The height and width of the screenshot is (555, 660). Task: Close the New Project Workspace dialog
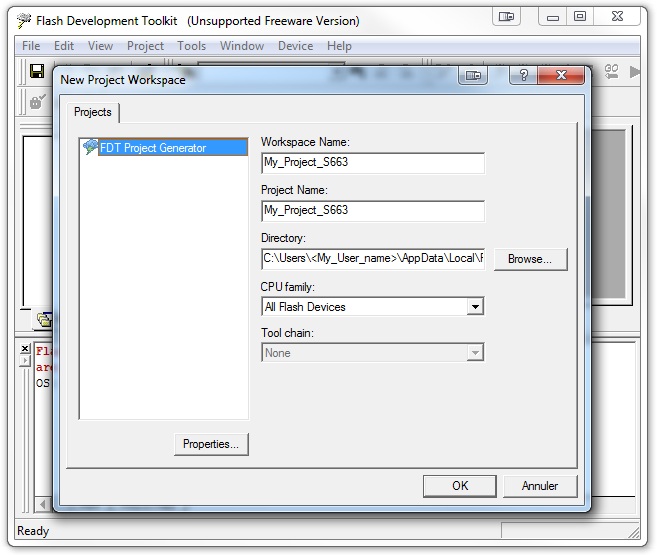point(561,75)
